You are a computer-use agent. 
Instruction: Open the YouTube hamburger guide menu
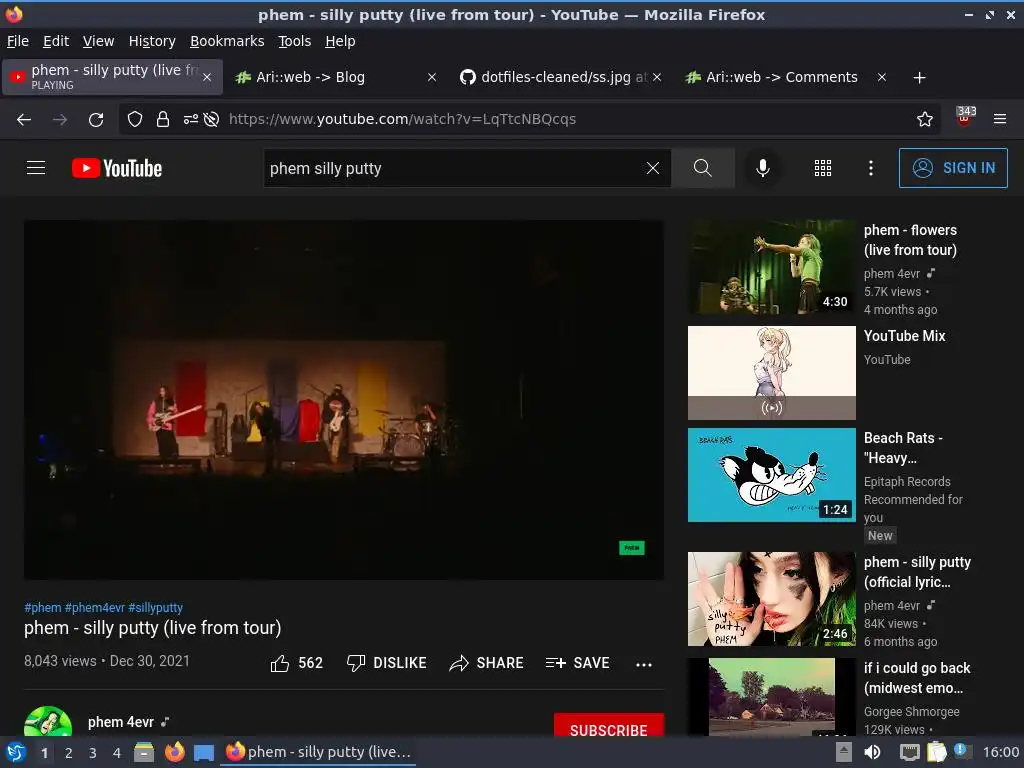(x=36, y=168)
